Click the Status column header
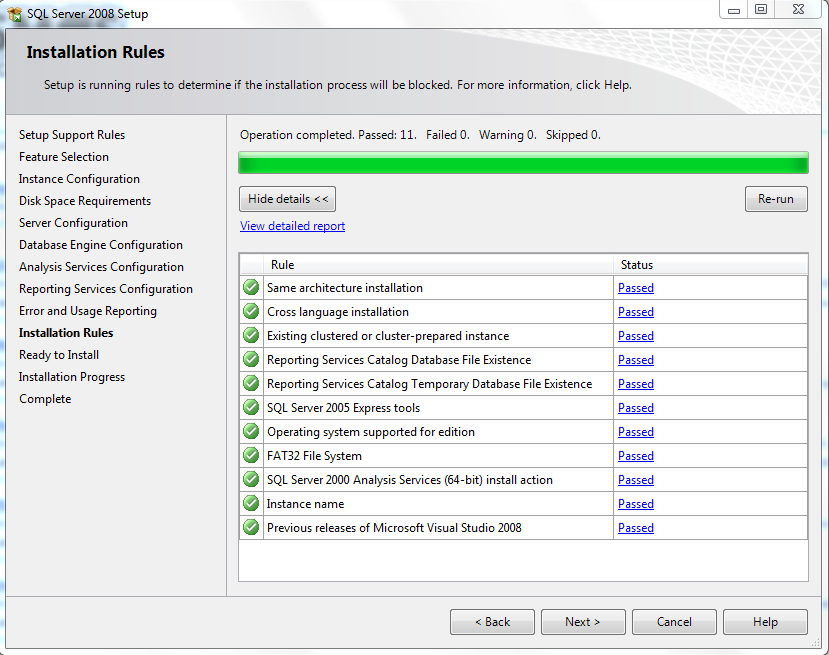 coord(711,265)
